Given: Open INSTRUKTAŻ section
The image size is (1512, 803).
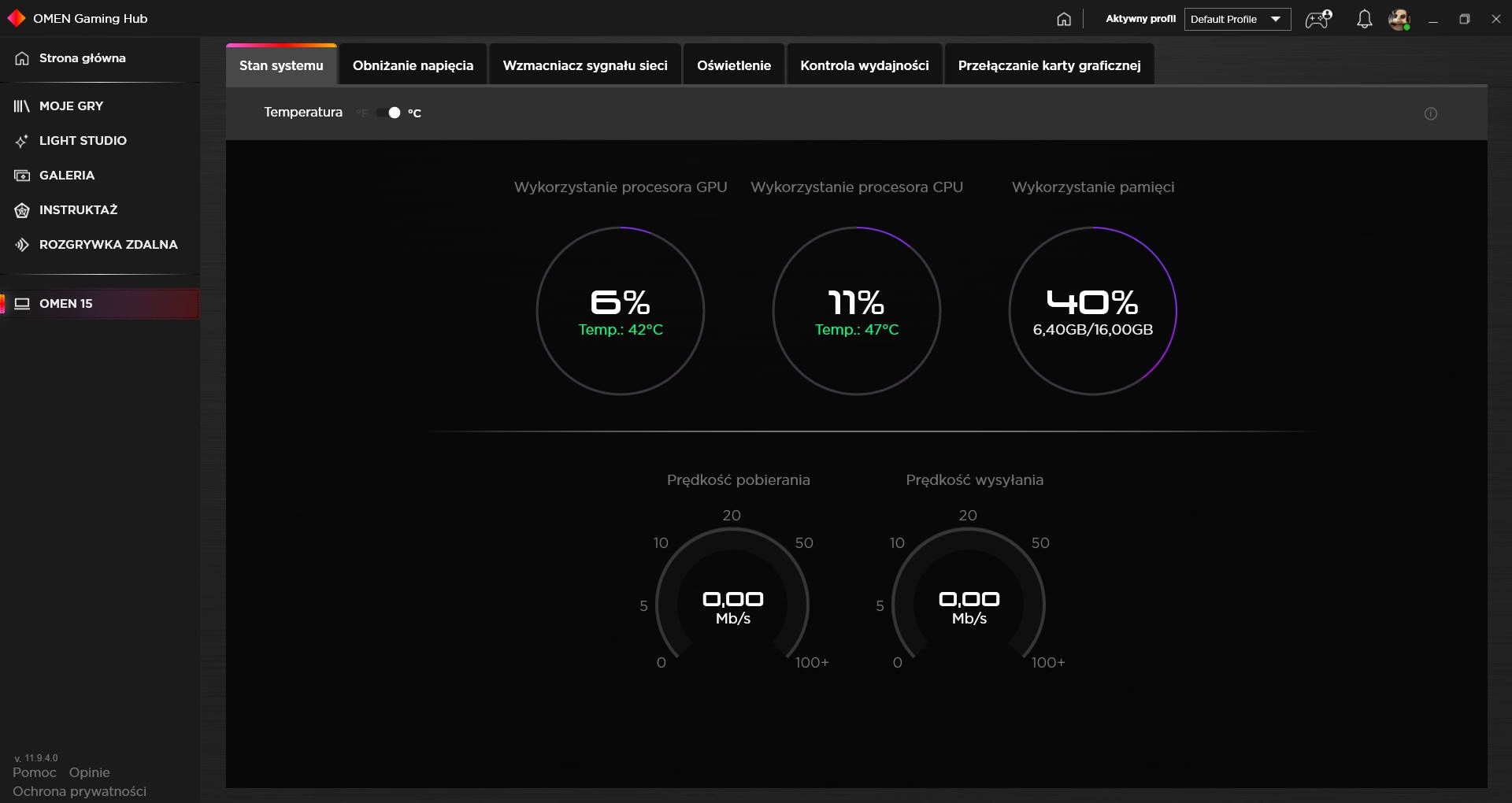Looking at the screenshot, I should click(100, 210).
